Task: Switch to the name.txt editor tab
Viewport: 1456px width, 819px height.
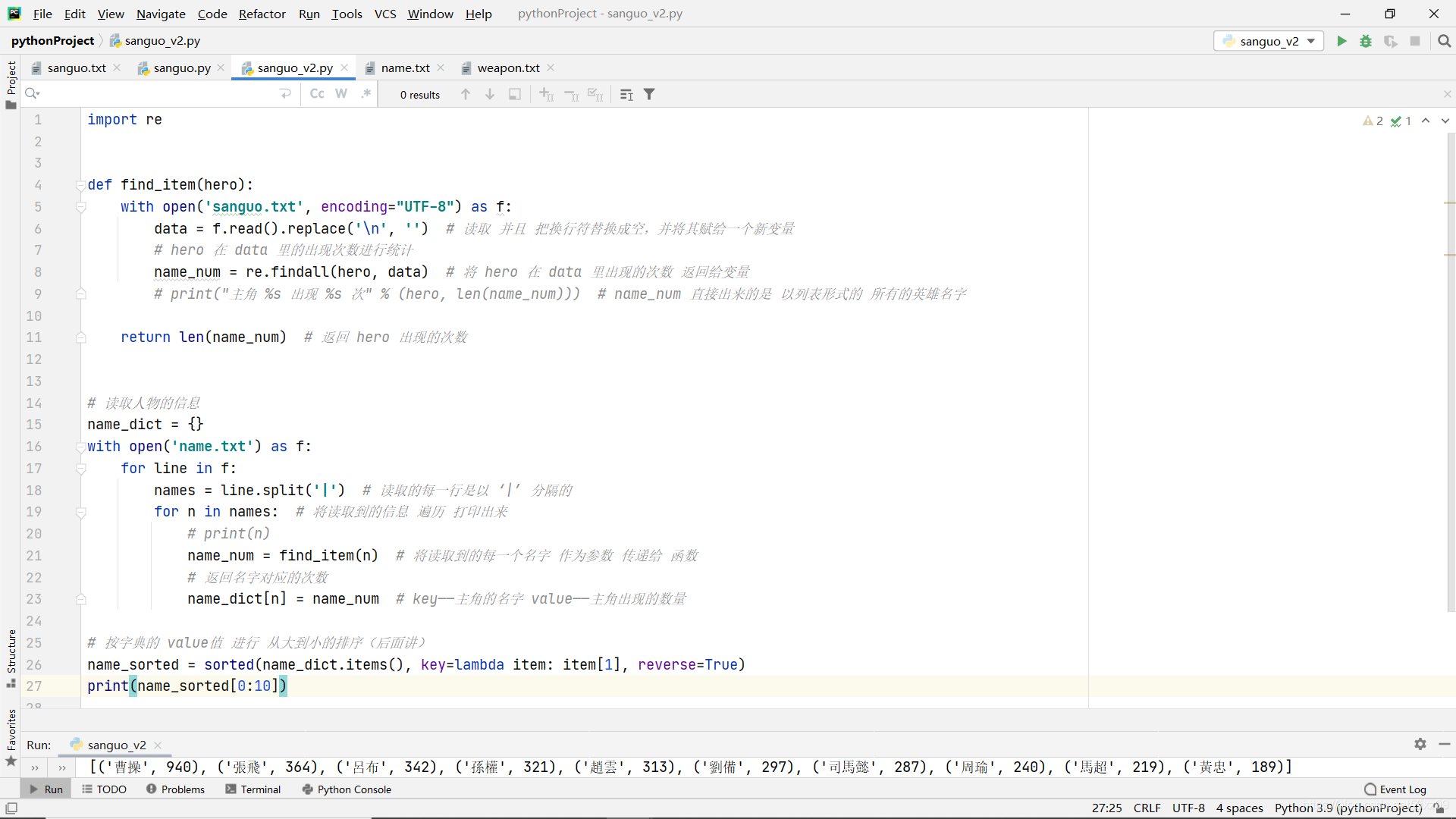Action: tap(405, 68)
